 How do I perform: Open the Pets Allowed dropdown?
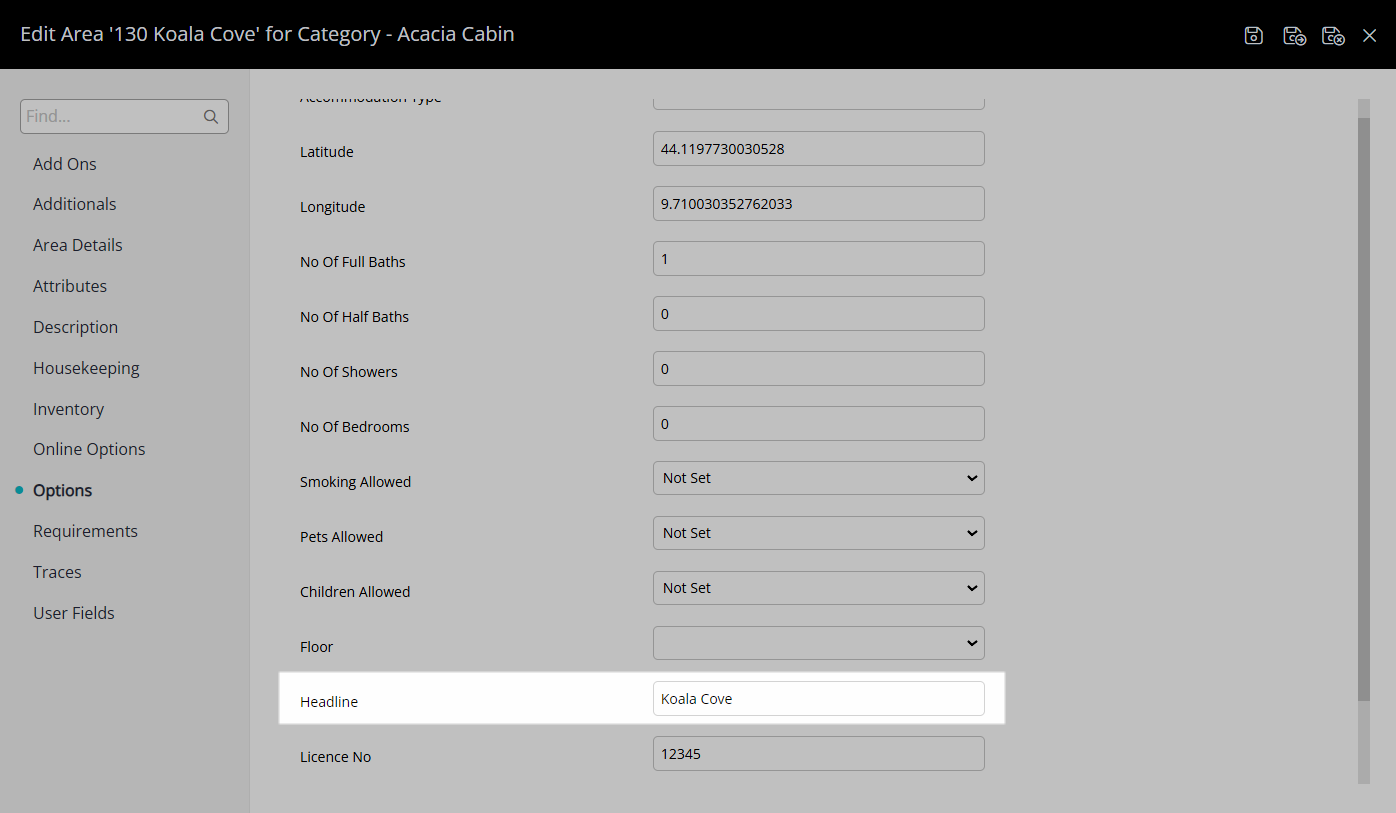click(819, 533)
